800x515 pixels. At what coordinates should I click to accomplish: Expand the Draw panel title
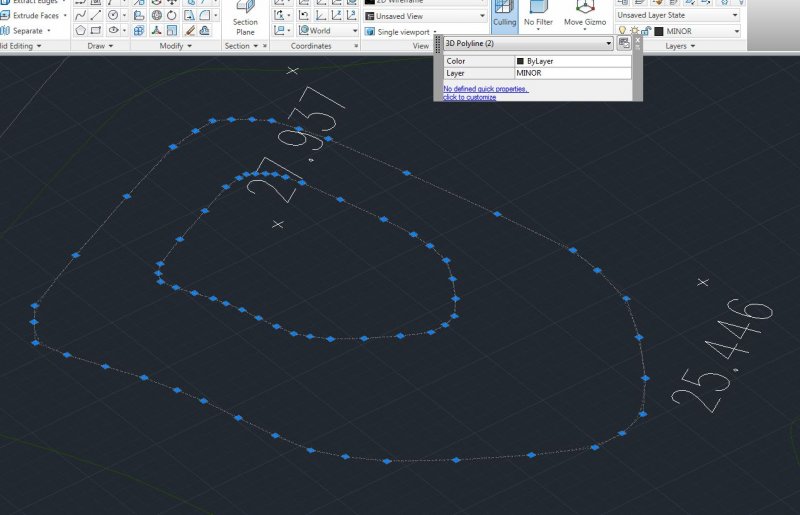pos(99,46)
